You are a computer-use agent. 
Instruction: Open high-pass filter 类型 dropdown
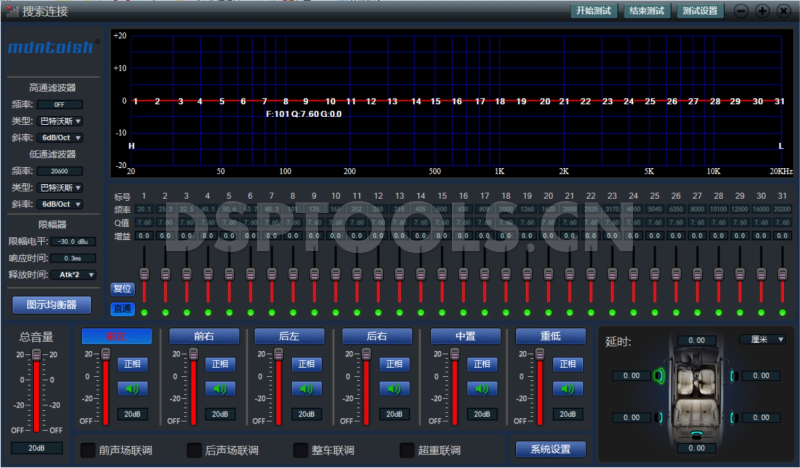click(x=60, y=121)
